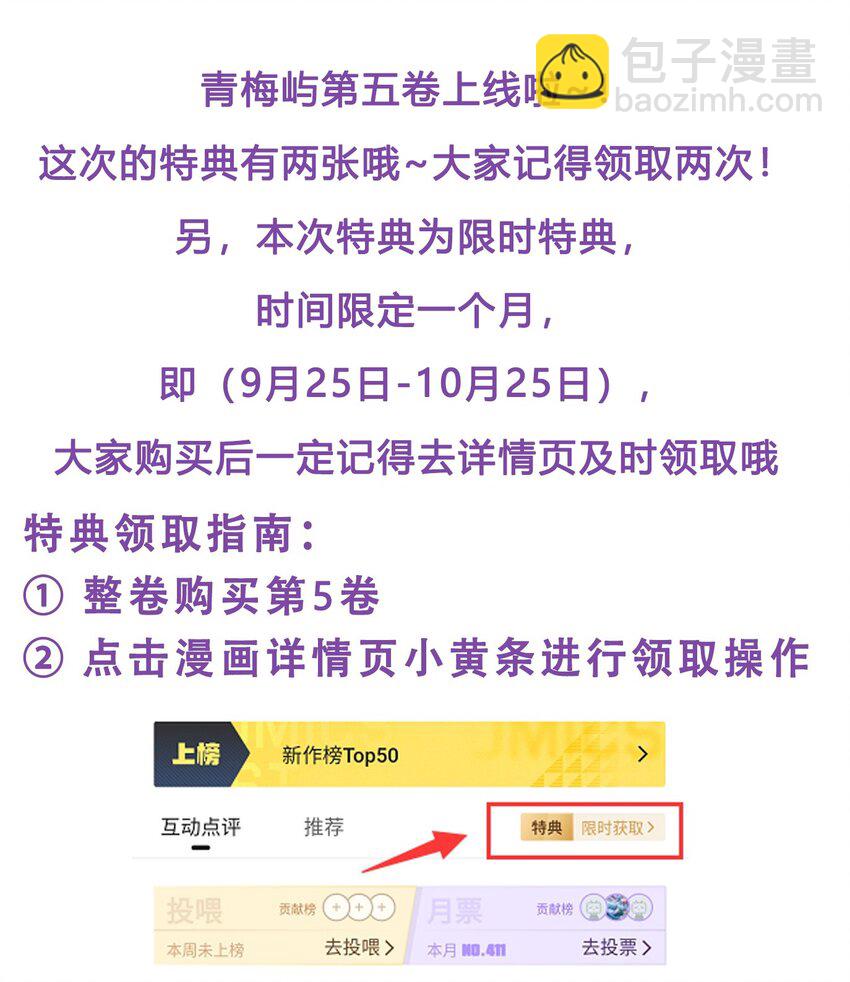Expand the ranking banner right chevron

click(x=642, y=754)
